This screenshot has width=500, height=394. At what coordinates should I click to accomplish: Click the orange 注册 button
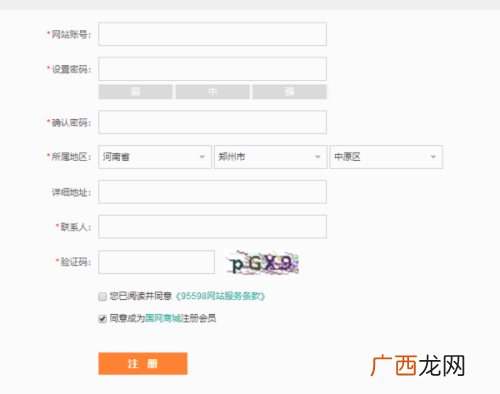pyautogui.click(x=143, y=364)
